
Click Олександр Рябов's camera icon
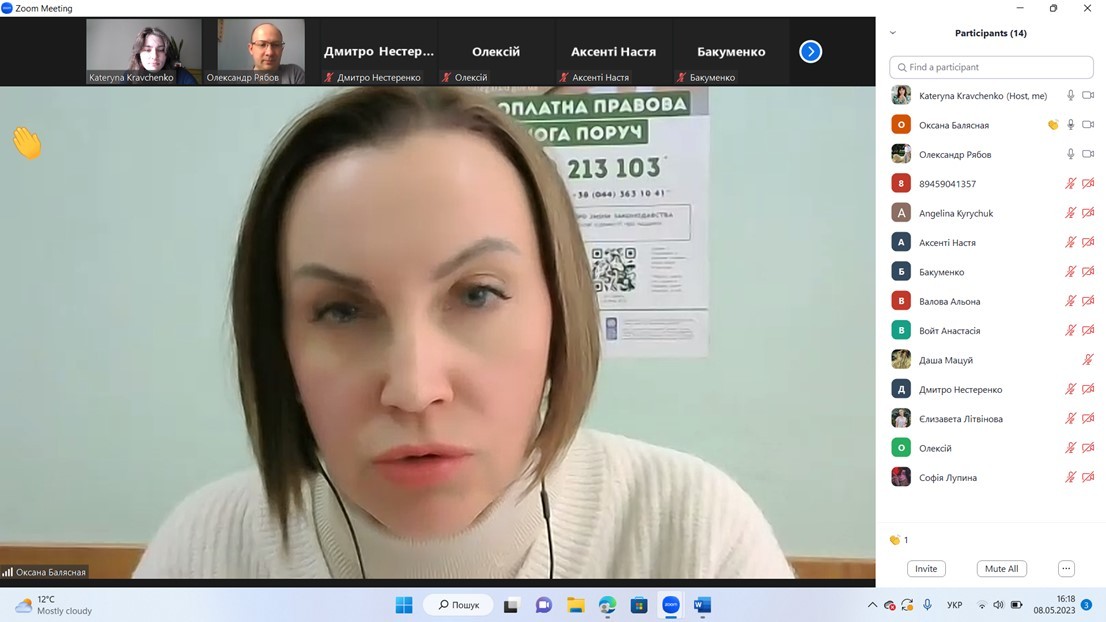tap(1088, 154)
